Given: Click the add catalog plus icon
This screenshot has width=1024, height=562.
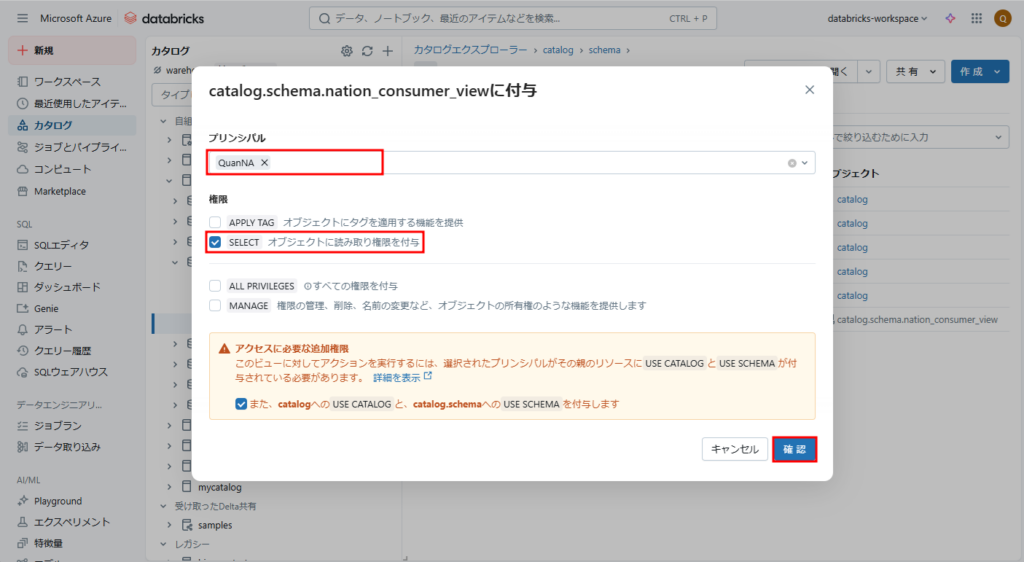Looking at the screenshot, I should 388,51.
